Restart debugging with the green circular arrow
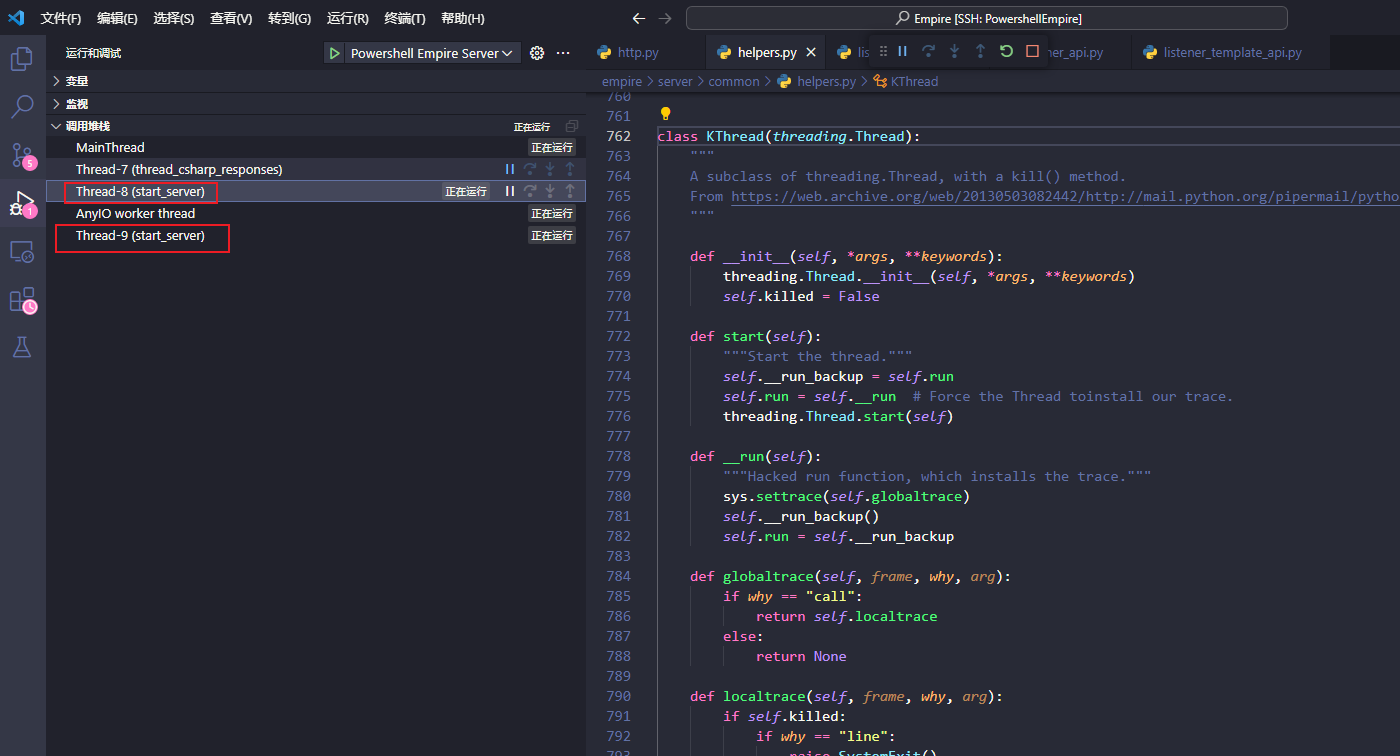 click(x=1006, y=51)
